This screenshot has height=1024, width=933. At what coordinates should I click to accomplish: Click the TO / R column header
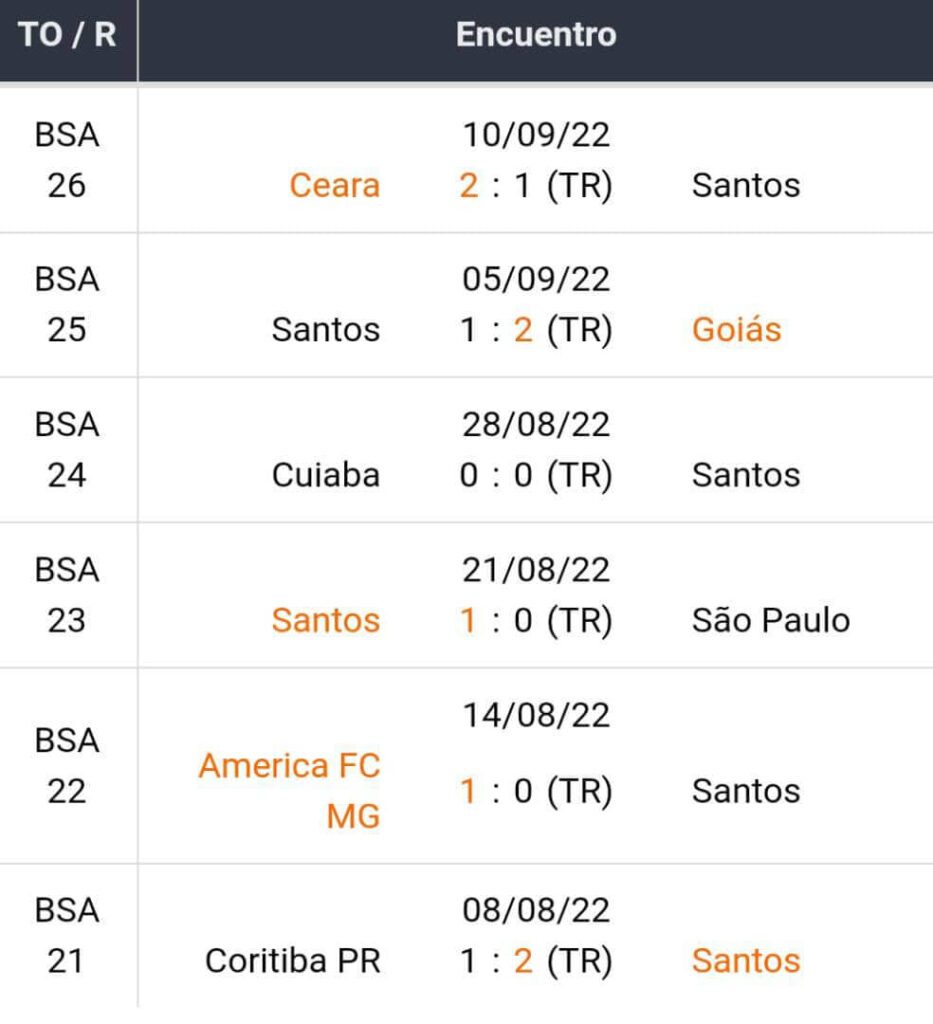[67, 36]
